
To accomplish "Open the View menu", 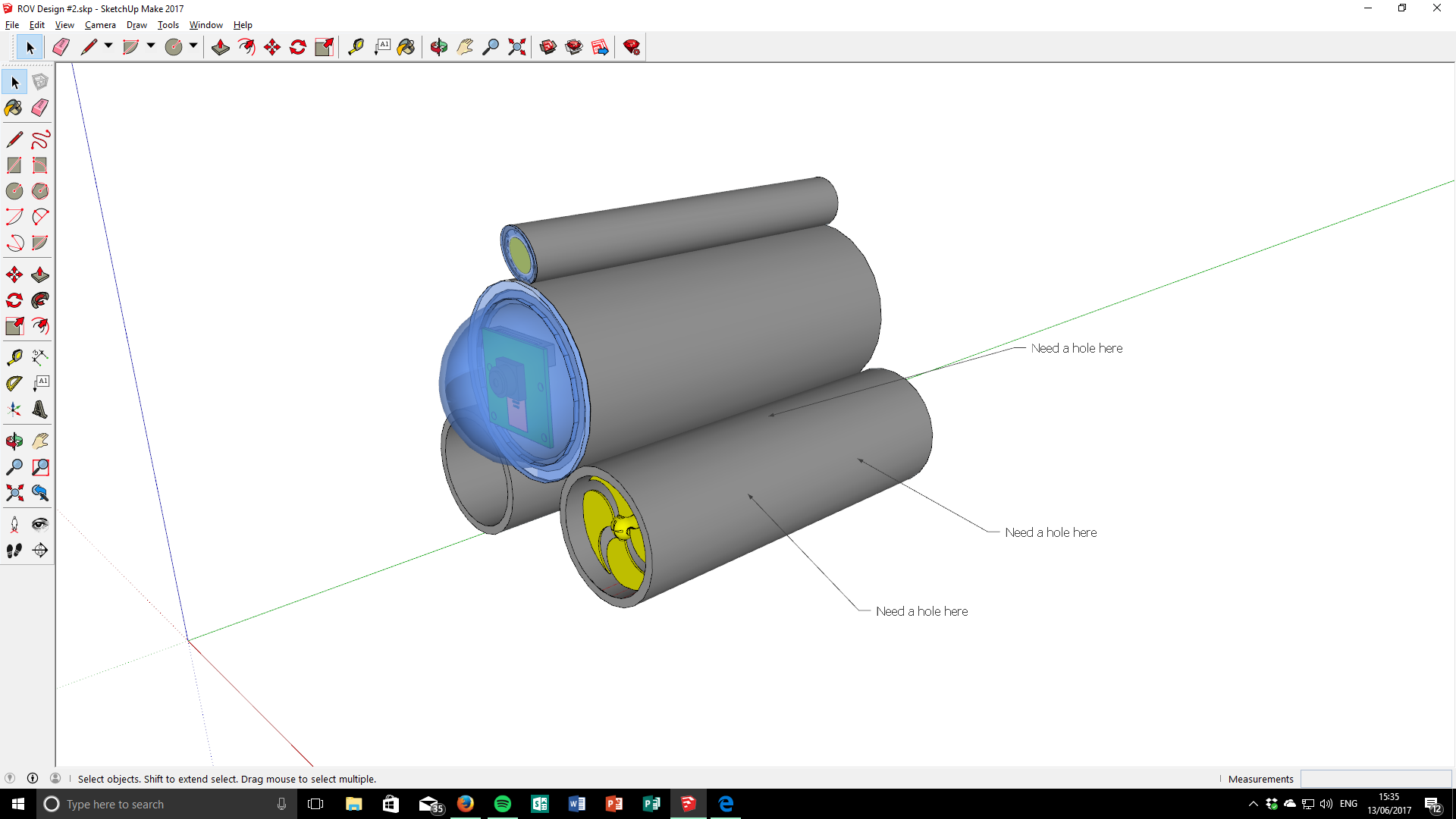I will point(64,25).
